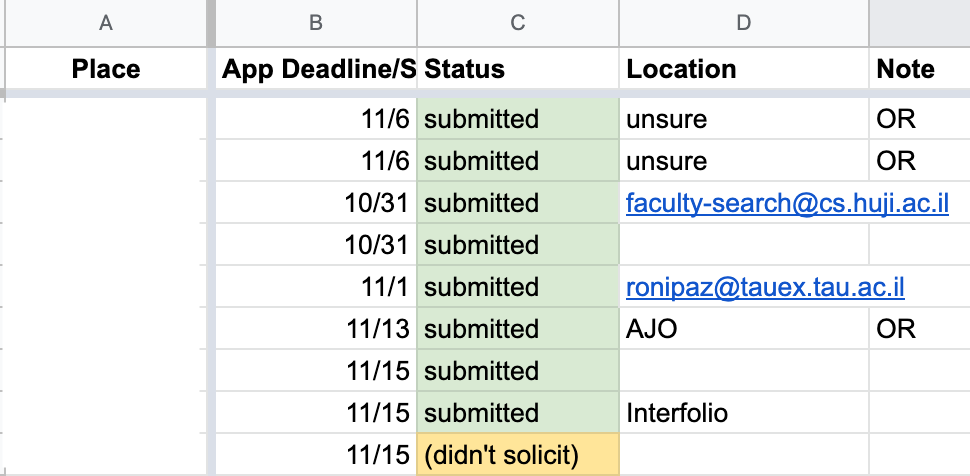Click the Location header cell
970x476 pixels.
coord(744,69)
